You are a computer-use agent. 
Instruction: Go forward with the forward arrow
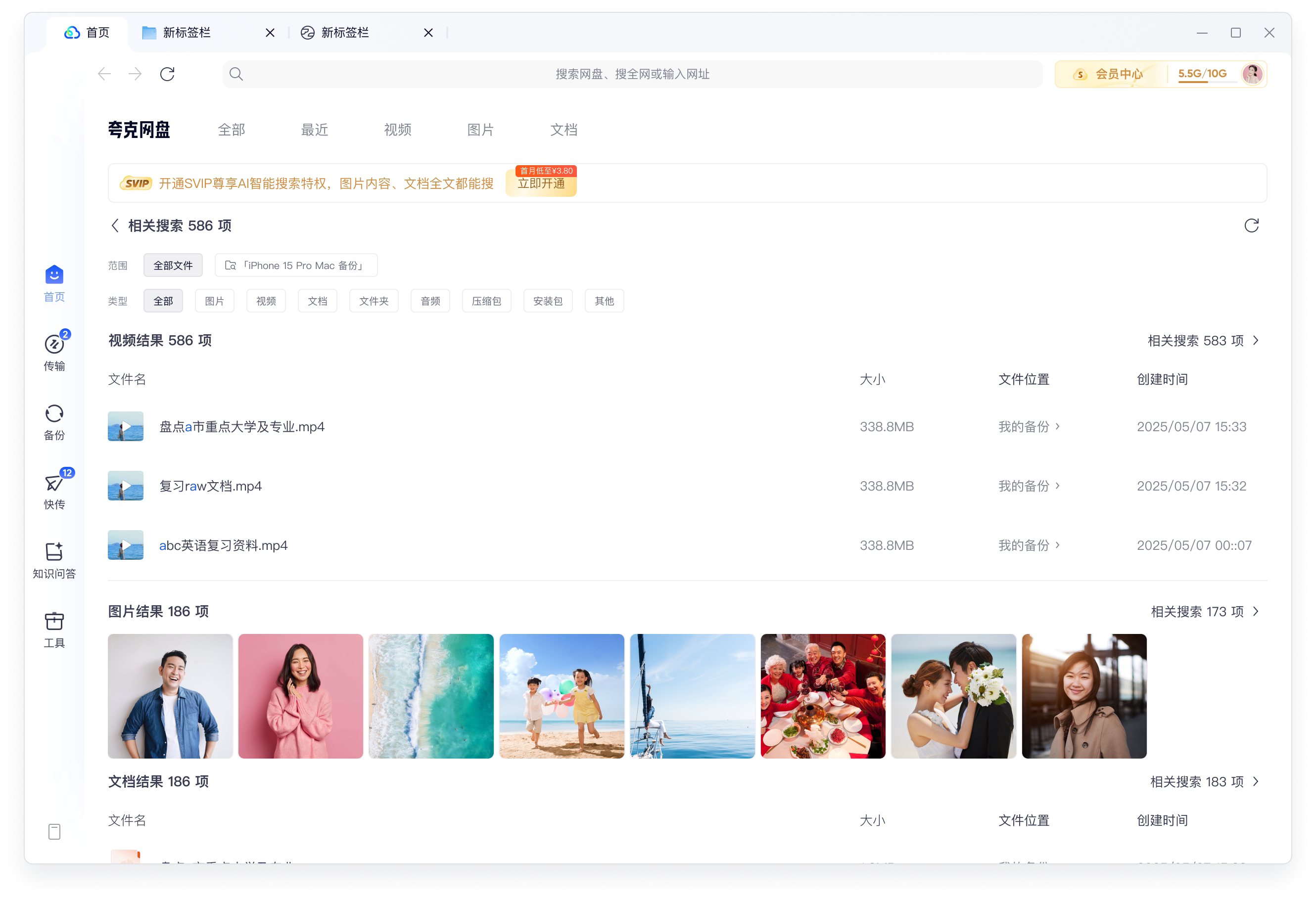point(135,74)
